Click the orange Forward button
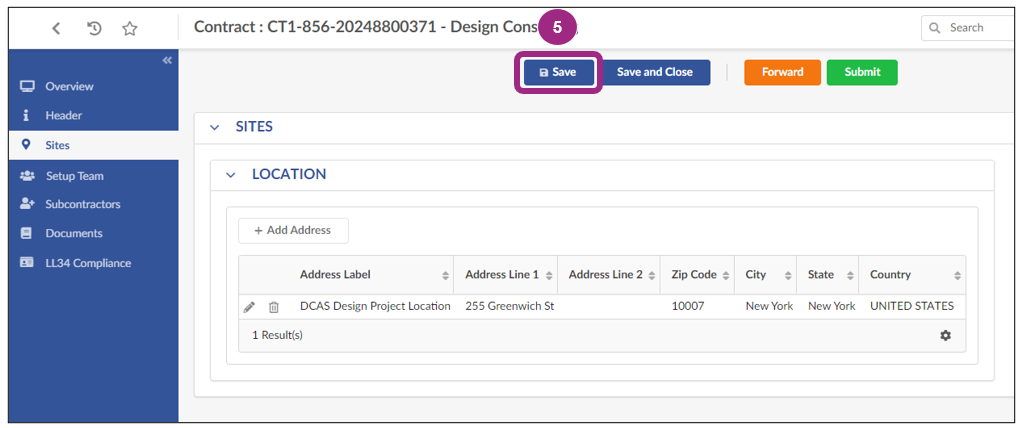Viewport: 1022px width, 428px height. [x=782, y=72]
